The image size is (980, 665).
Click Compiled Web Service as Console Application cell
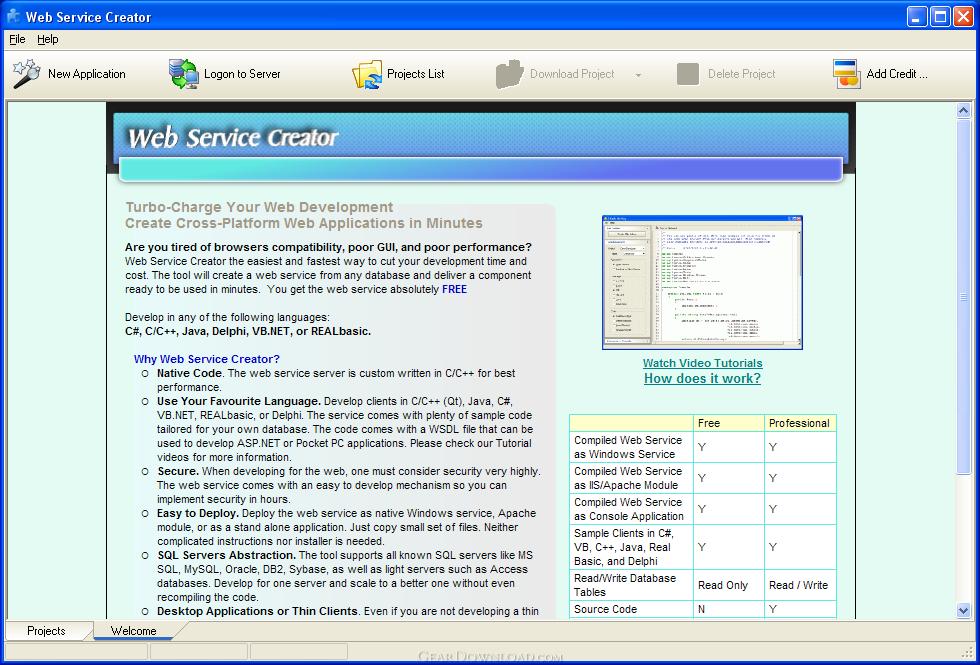point(631,509)
